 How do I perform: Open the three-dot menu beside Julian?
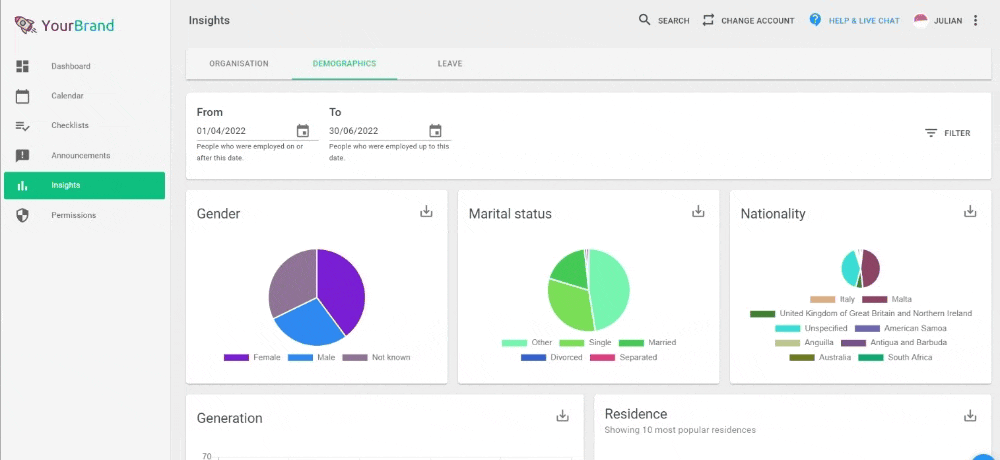pyautogui.click(x=975, y=20)
